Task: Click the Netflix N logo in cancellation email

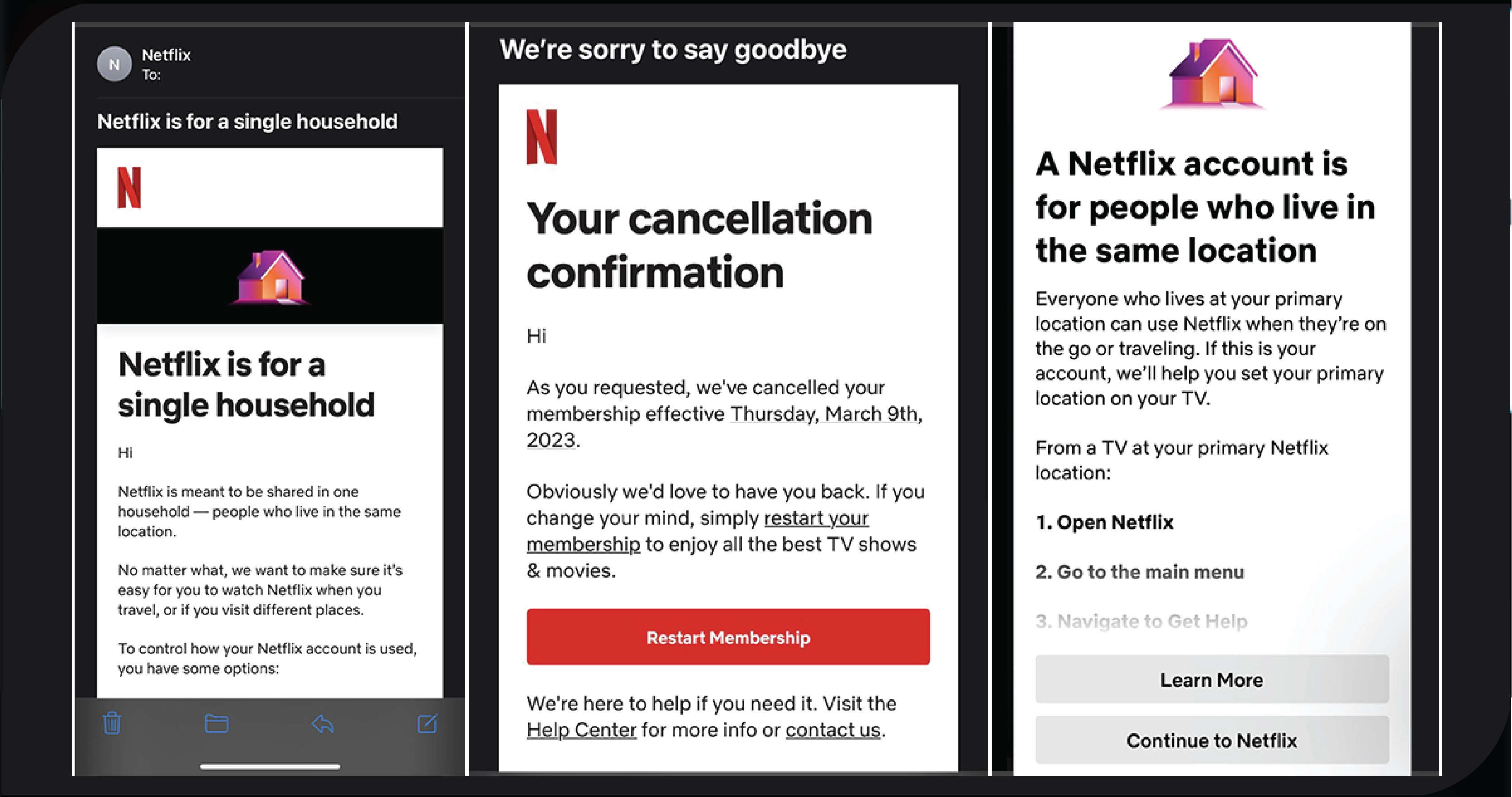Action: click(541, 137)
